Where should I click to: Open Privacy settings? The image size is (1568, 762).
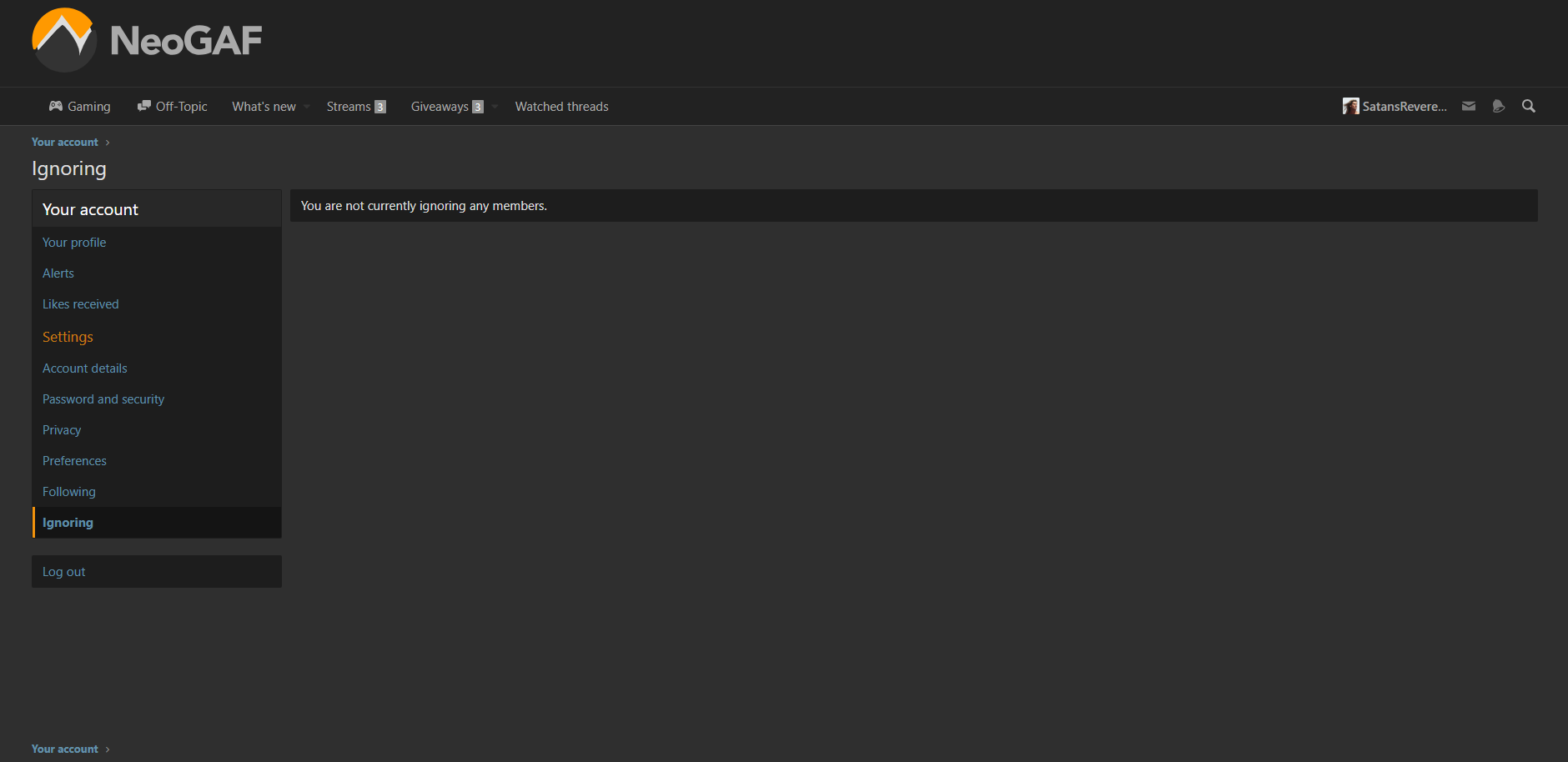coord(157,430)
